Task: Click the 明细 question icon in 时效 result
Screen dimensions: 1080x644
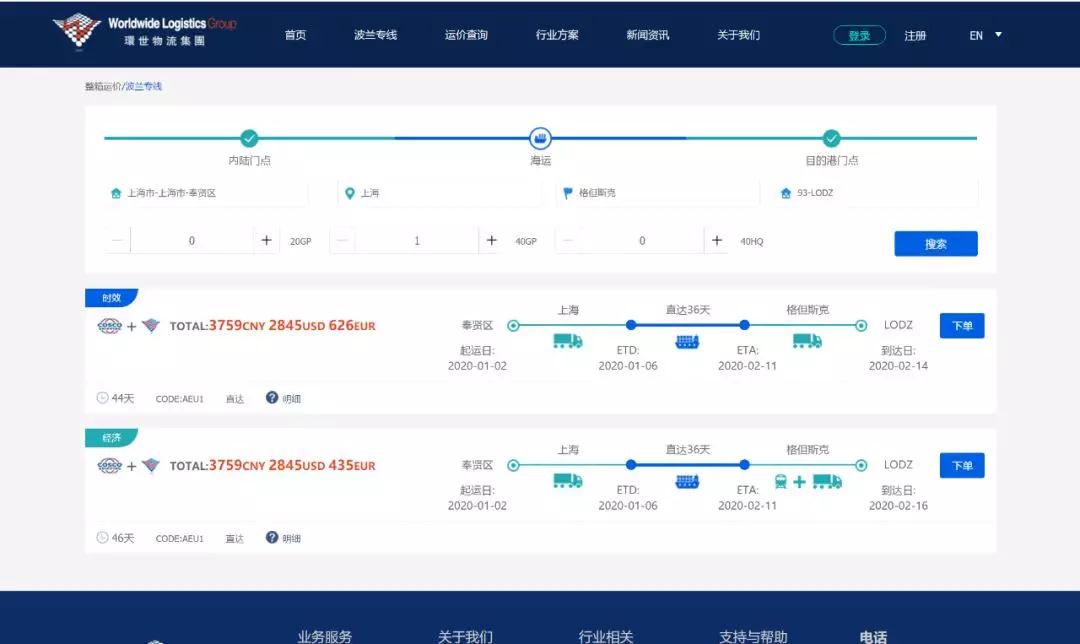Action: click(272, 398)
